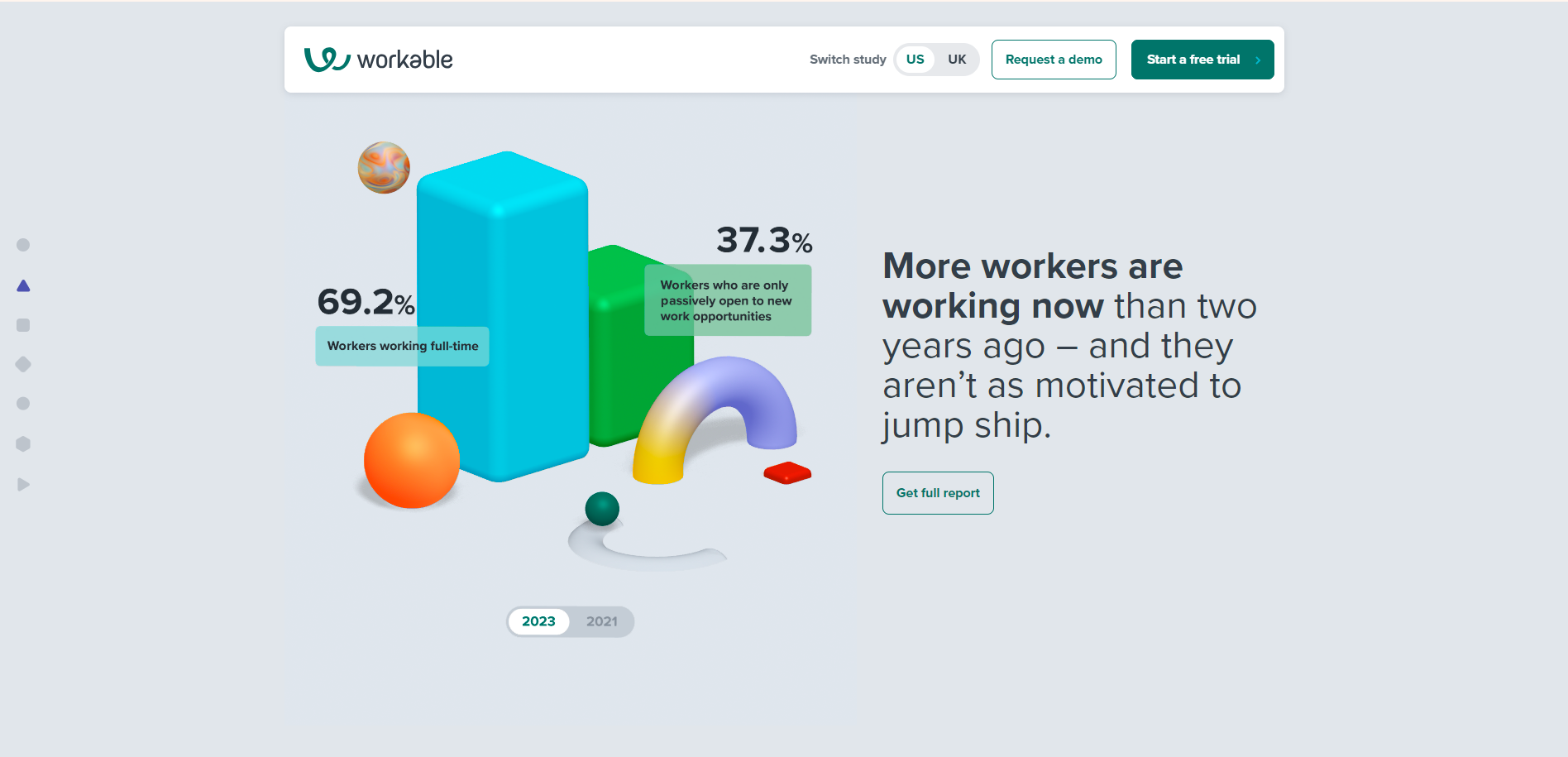Click the Workable logo

[x=379, y=59]
